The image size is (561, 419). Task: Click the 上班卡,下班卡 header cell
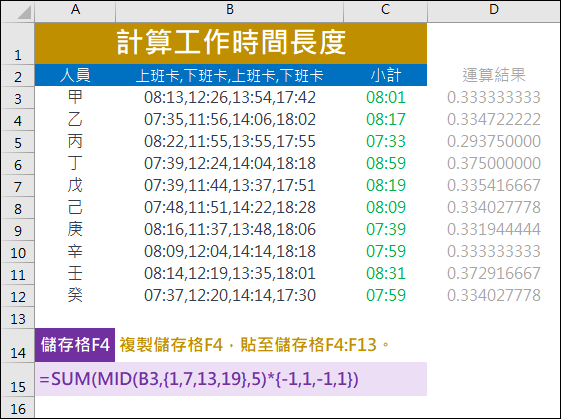[x=229, y=75]
